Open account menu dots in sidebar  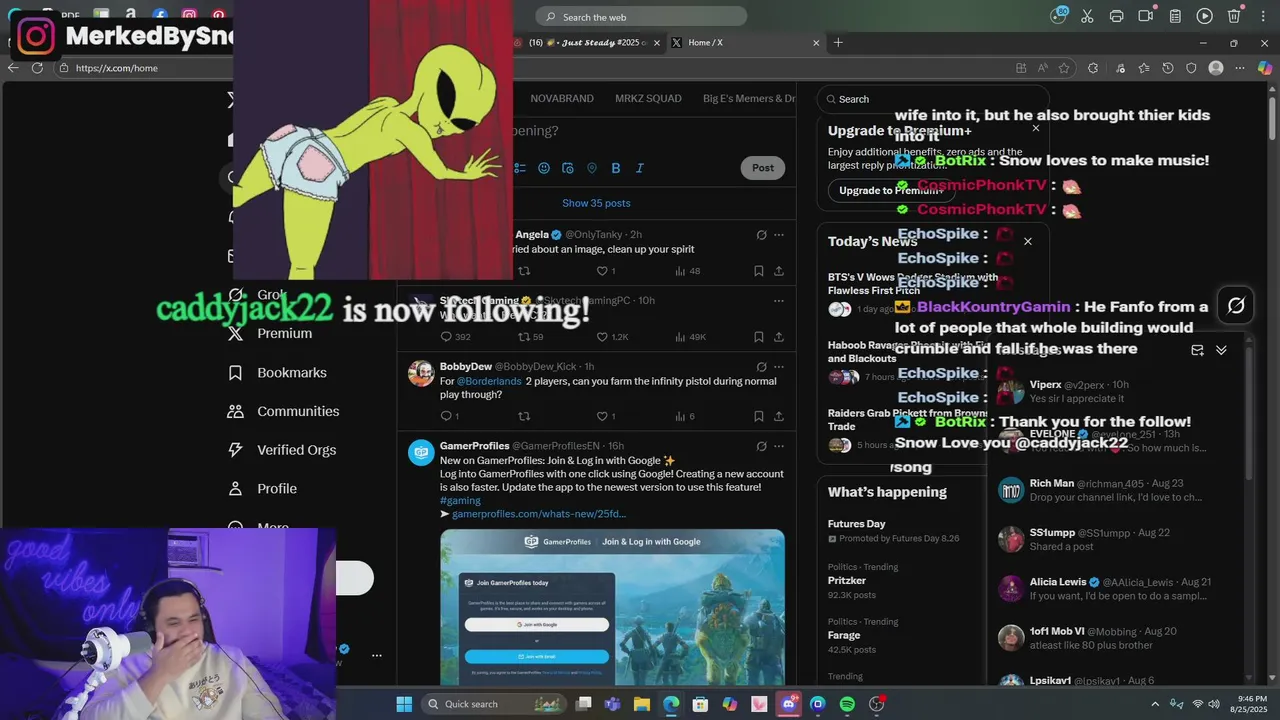377,656
